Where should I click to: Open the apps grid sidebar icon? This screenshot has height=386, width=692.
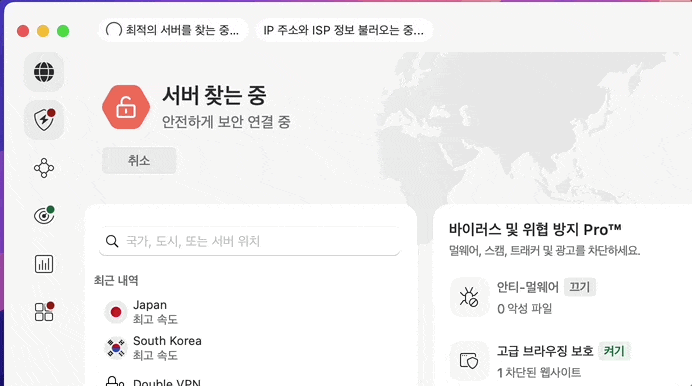44,311
